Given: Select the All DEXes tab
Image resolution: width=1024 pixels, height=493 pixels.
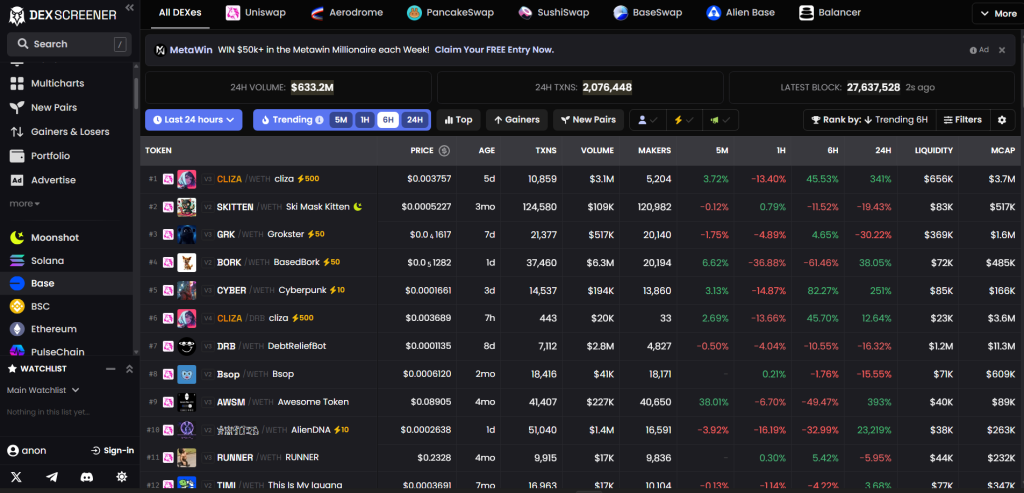Looking at the screenshot, I should point(180,12).
